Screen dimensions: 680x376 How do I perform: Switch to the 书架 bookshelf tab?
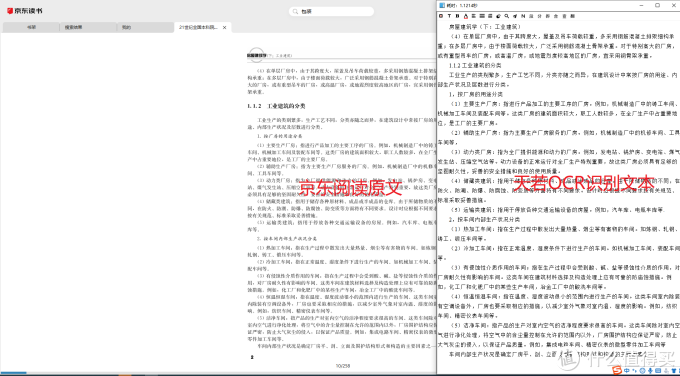pyautogui.click(x=31, y=27)
